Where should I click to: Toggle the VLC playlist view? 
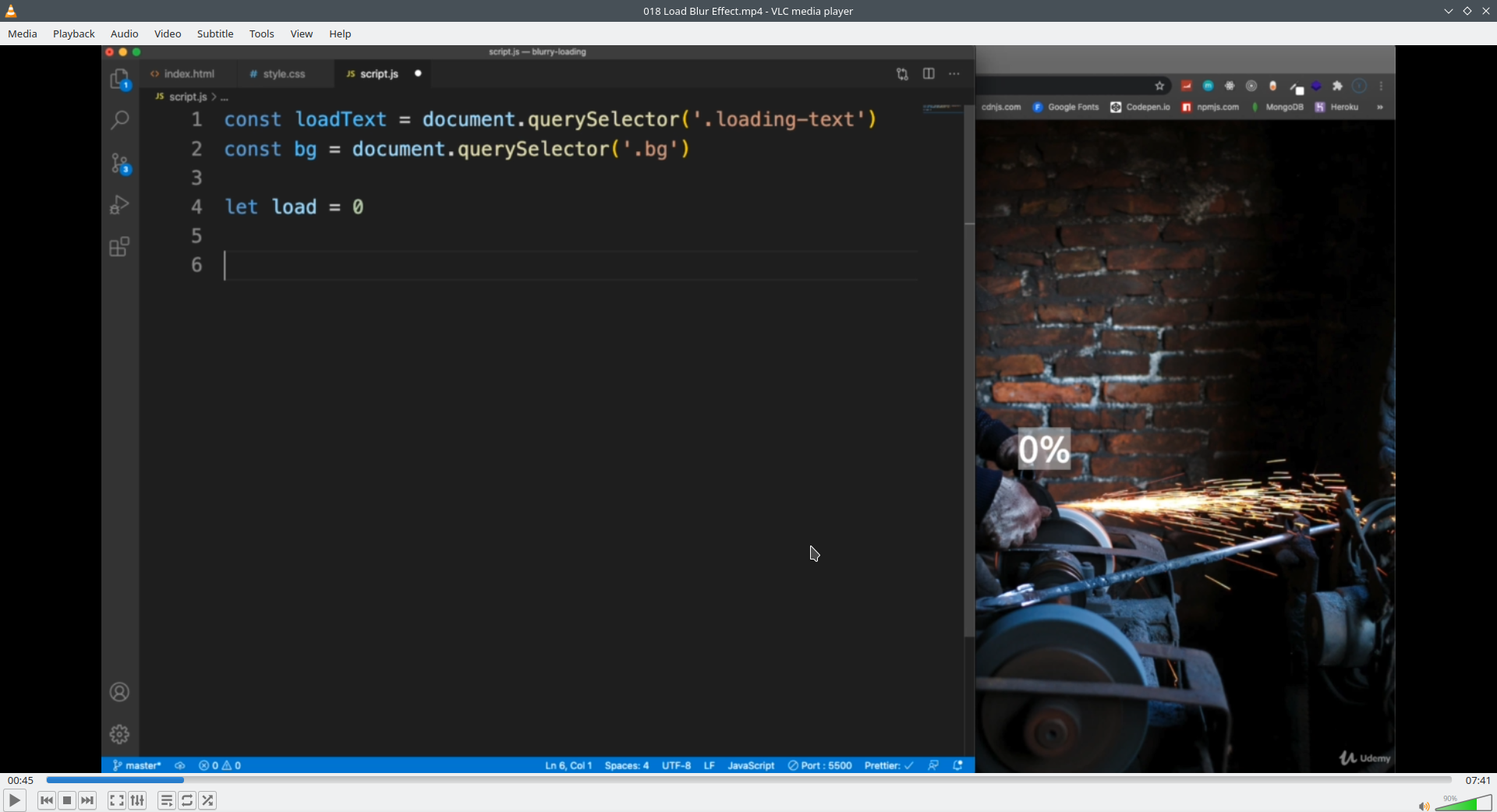pos(167,800)
